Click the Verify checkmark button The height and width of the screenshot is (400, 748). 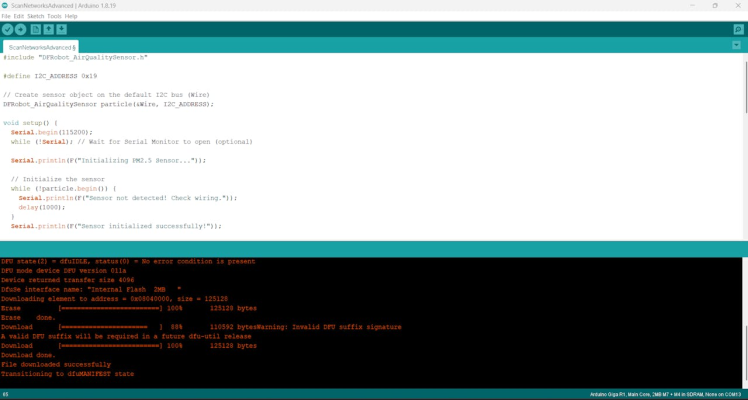[7, 30]
